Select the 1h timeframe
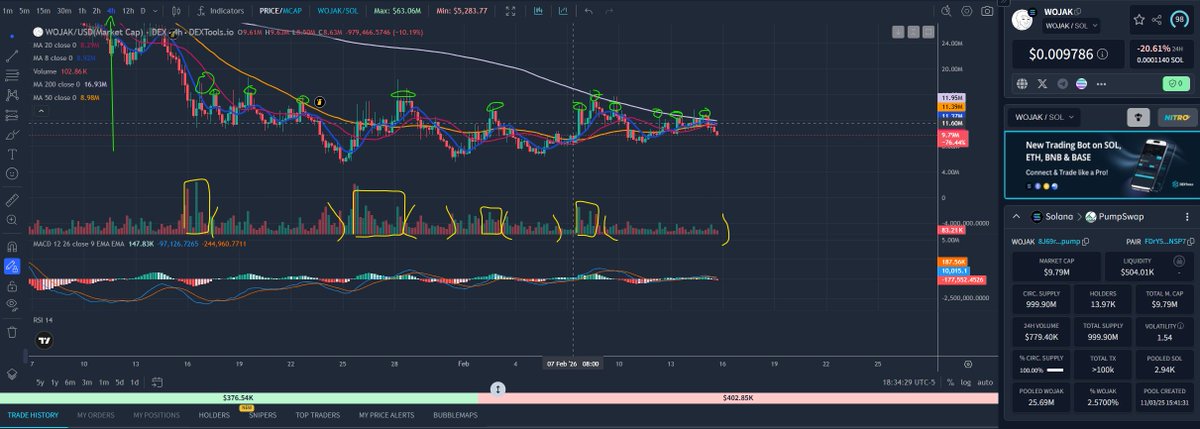Screen dimensions: 1200x429 (83, 10)
